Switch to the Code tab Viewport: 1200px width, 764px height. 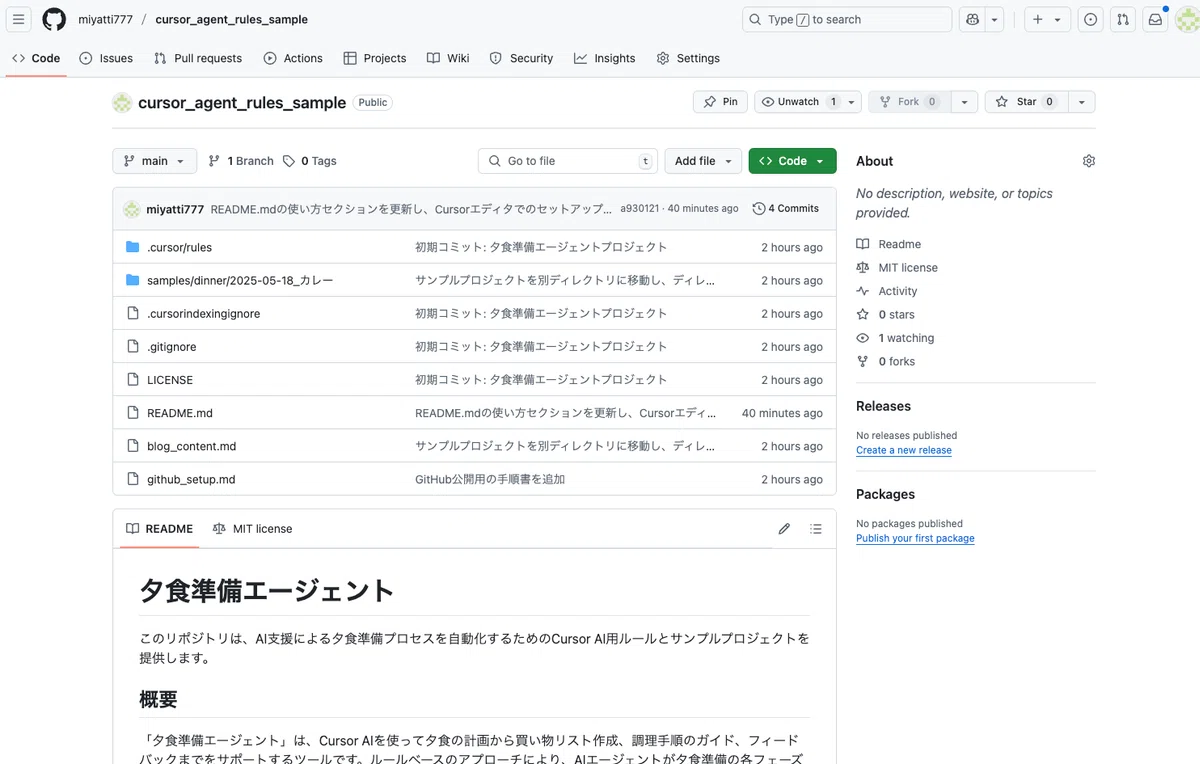point(36,58)
